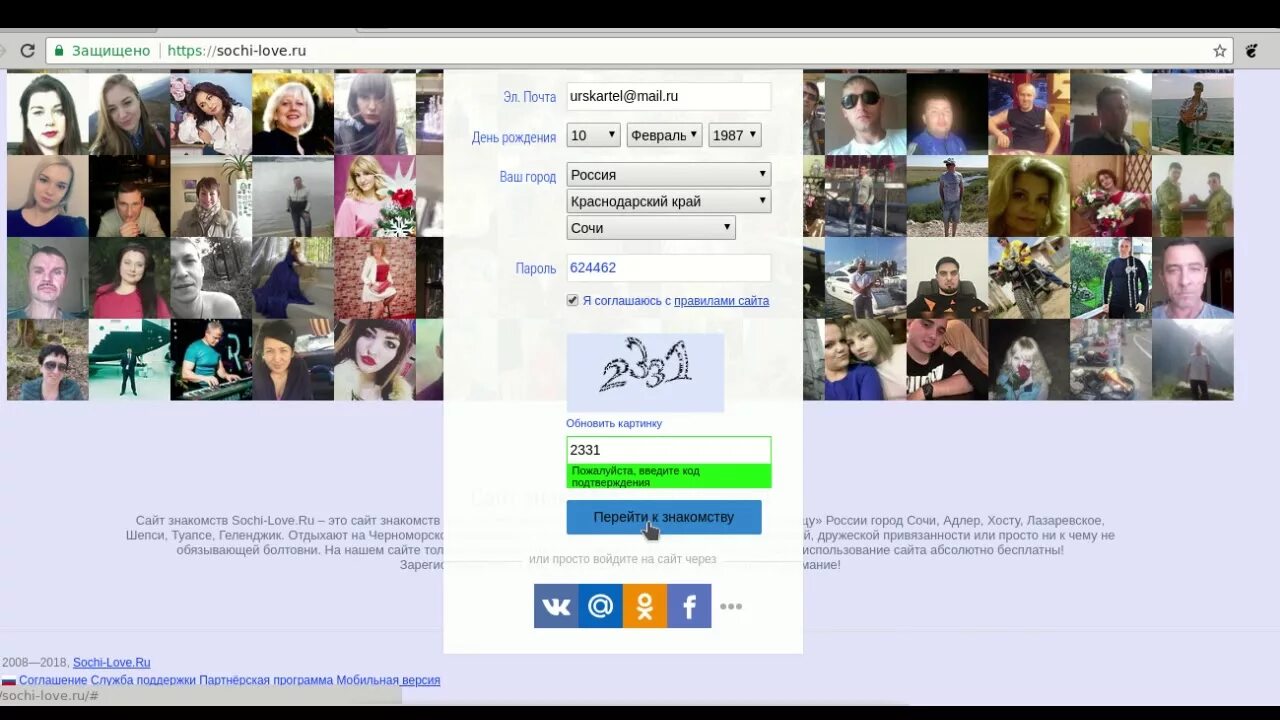Click Обновить картинку to refresh captcha
1280x720 pixels.
click(614, 423)
